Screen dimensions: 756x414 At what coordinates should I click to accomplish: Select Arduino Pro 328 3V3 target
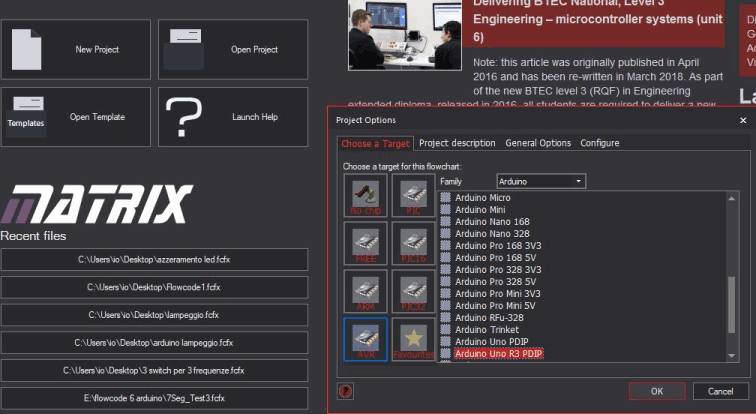tap(498, 270)
